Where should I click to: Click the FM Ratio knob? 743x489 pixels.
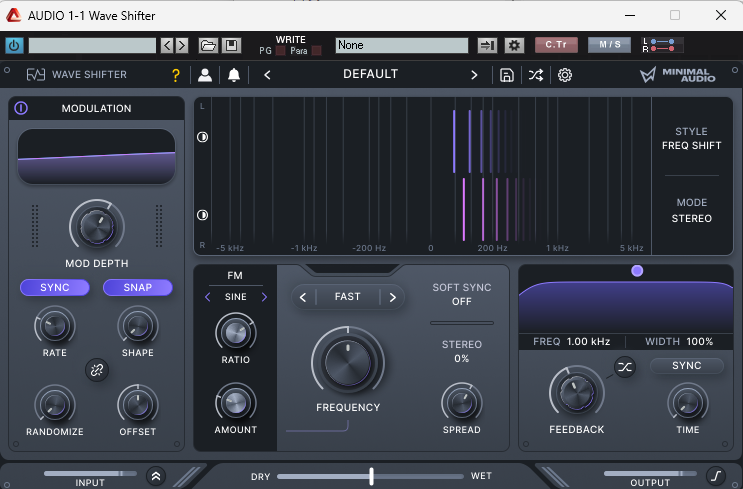point(236,333)
